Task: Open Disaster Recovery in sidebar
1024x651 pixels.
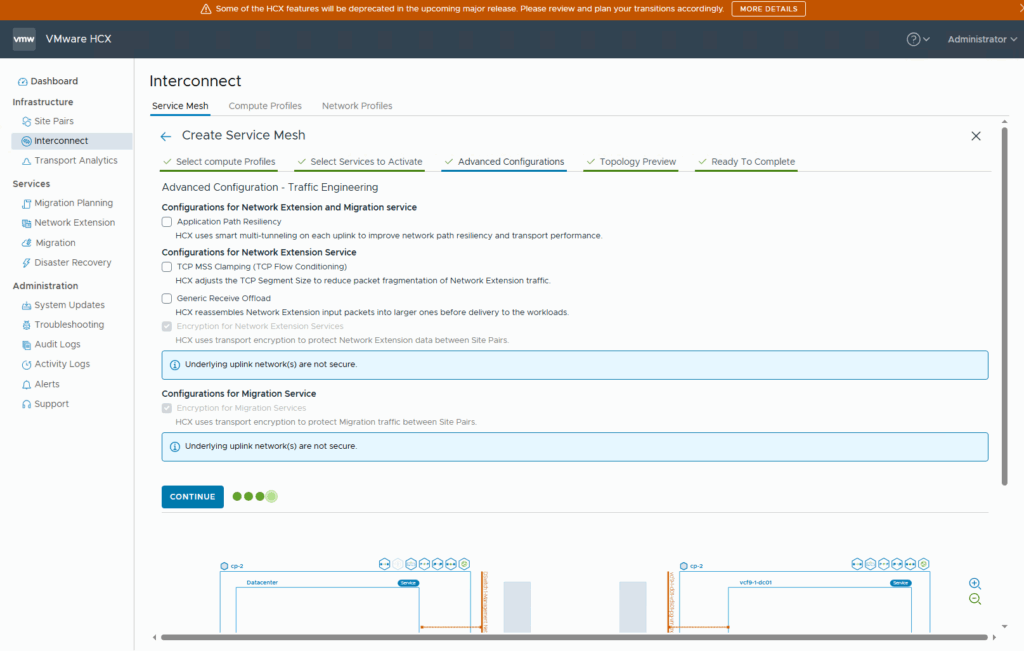Action: (x=74, y=263)
